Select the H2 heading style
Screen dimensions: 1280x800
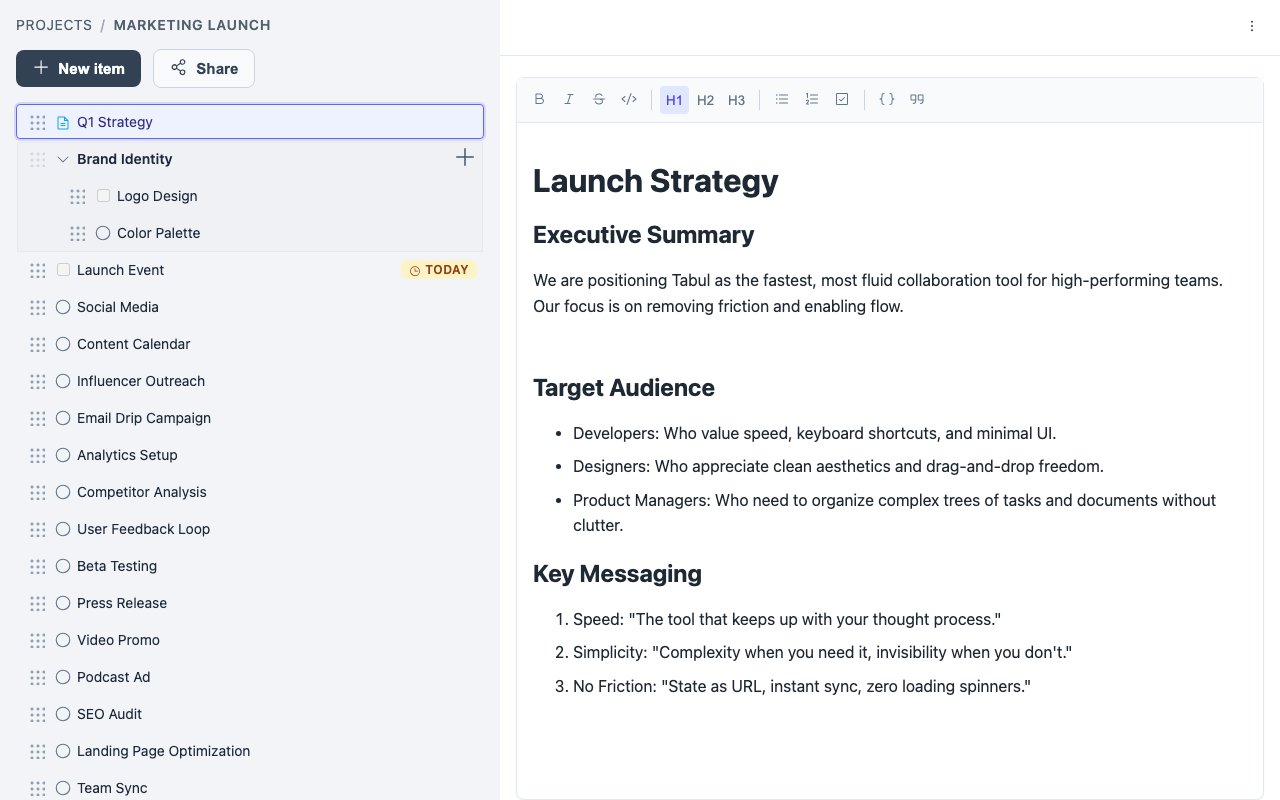(x=705, y=100)
